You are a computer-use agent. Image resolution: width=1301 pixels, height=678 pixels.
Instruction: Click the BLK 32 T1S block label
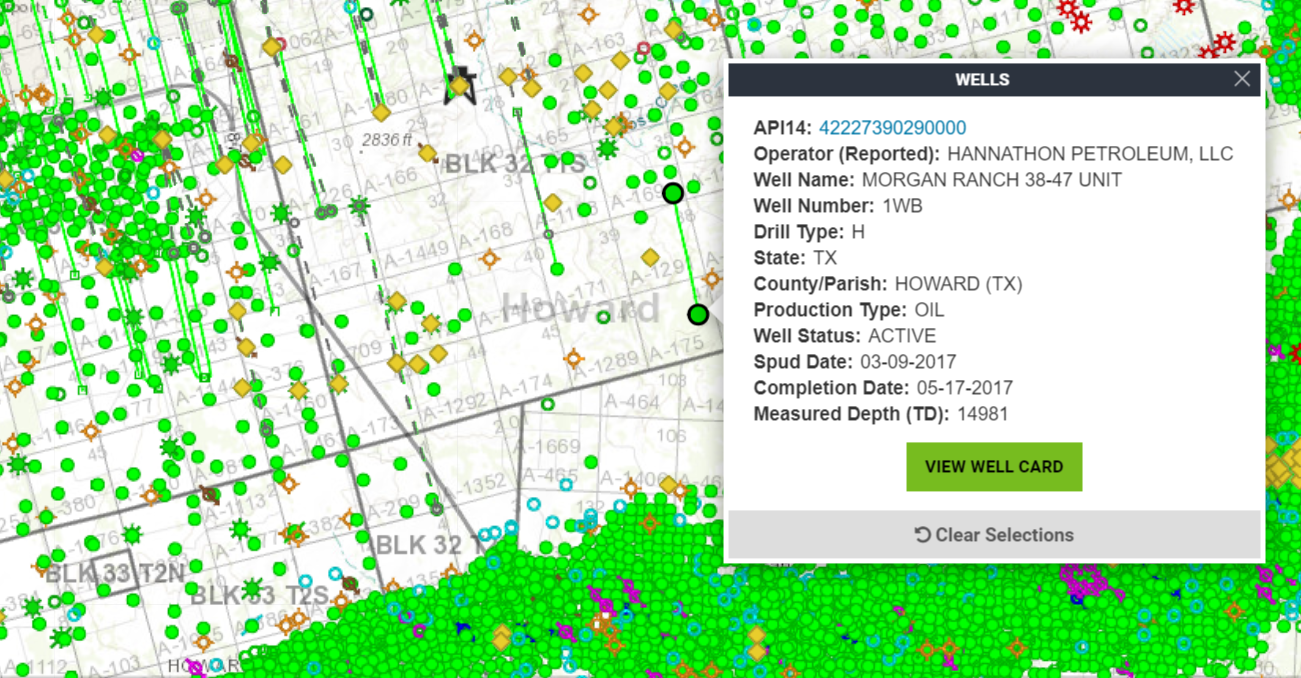tap(515, 164)
